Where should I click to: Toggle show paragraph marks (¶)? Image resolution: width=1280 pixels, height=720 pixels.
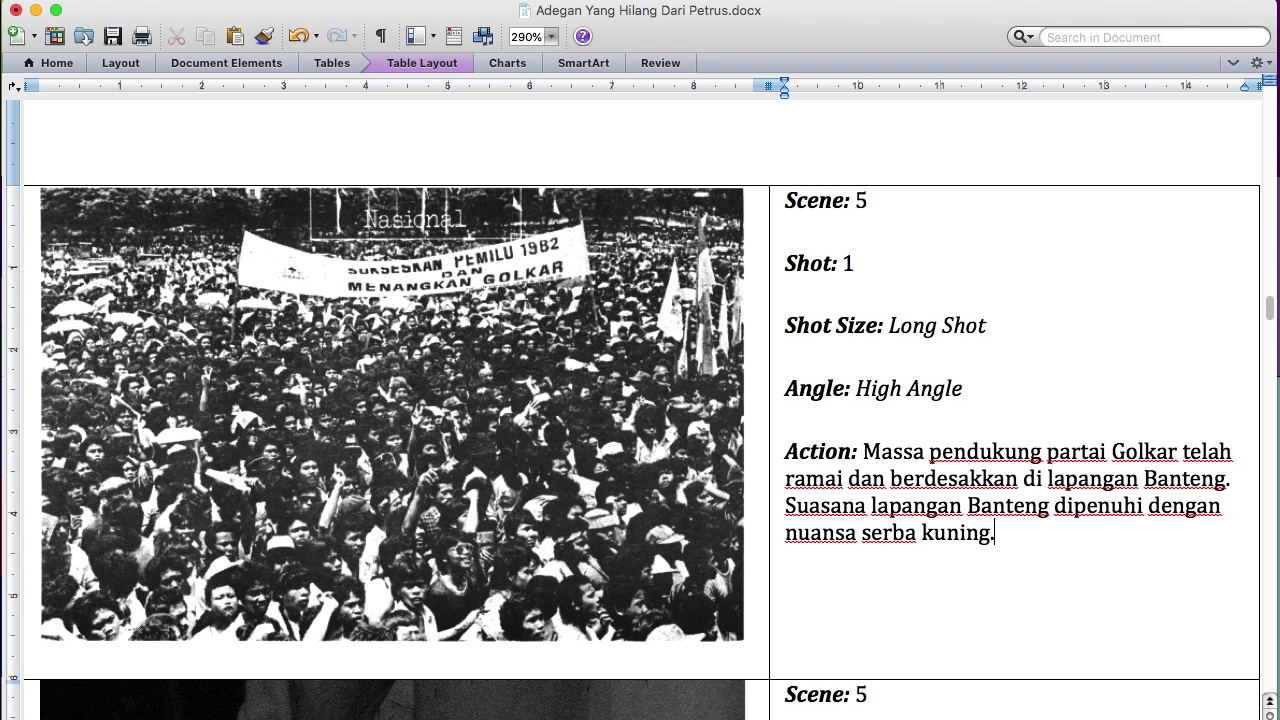[x=381, y=37]
